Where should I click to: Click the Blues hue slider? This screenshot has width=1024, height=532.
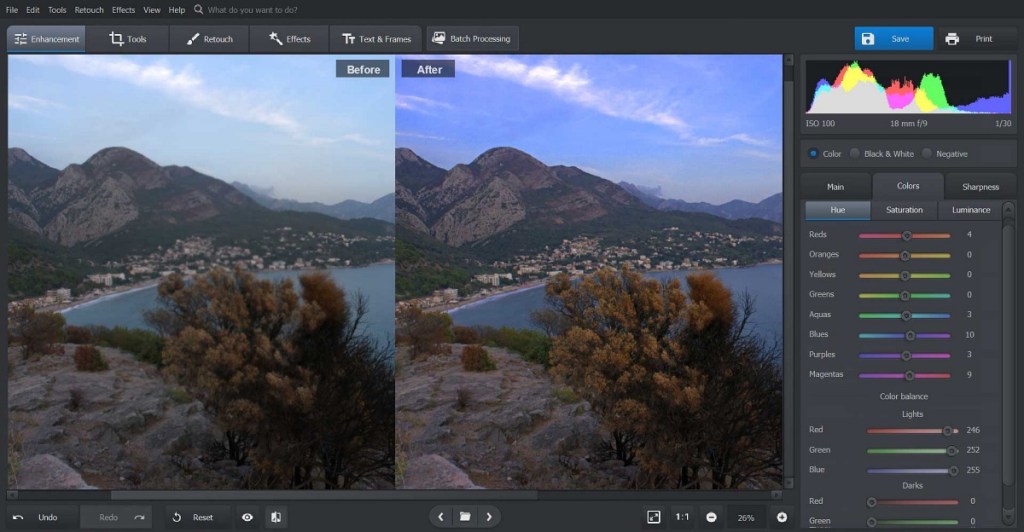pyautogui.click(x=904, y=335)
